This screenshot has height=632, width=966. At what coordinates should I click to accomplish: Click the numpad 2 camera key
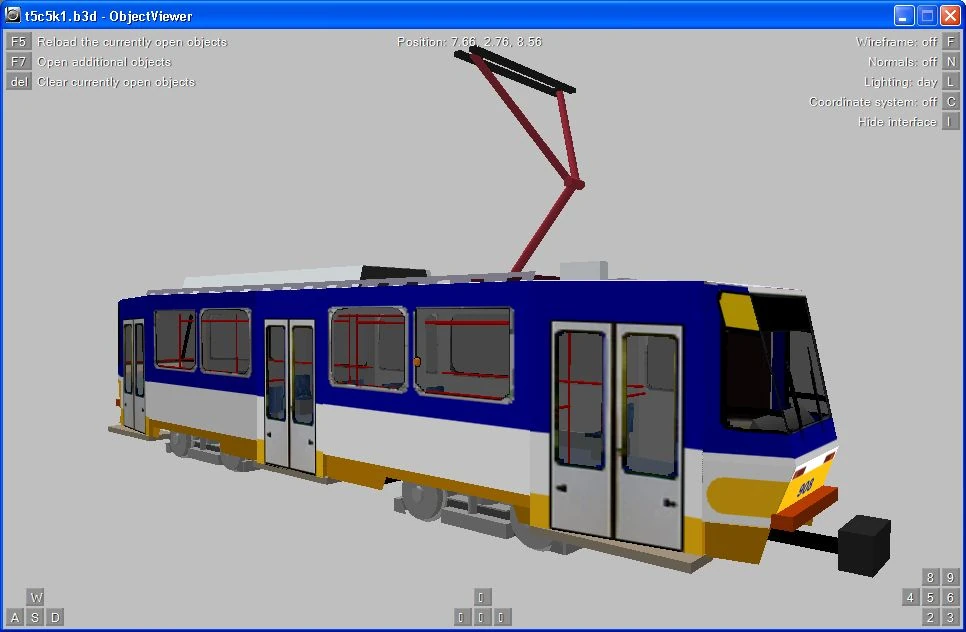(x=930, y=617)
